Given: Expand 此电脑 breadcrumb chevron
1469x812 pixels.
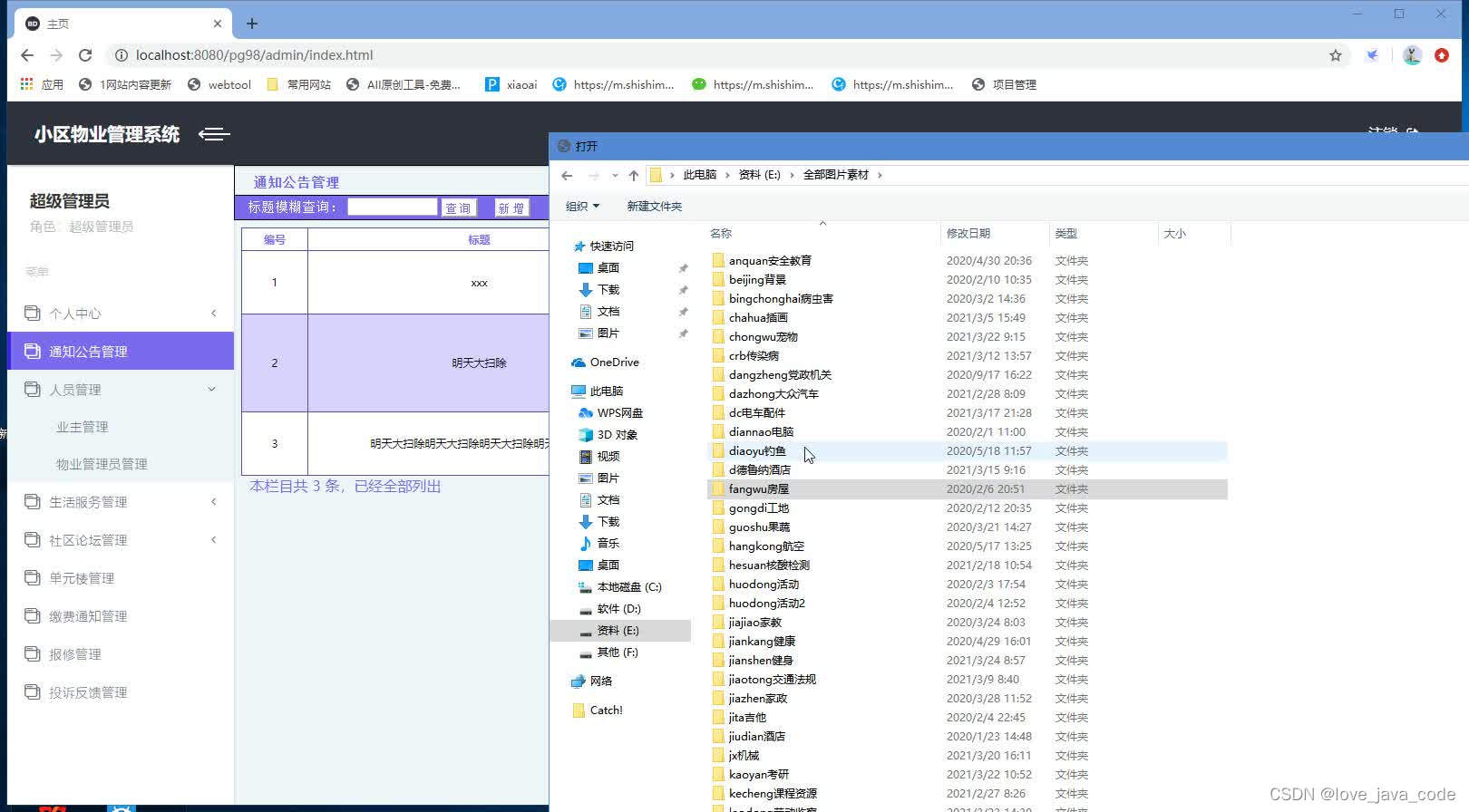Looking at the screenshot, I should pyautogui.click(x=727, y=175).
